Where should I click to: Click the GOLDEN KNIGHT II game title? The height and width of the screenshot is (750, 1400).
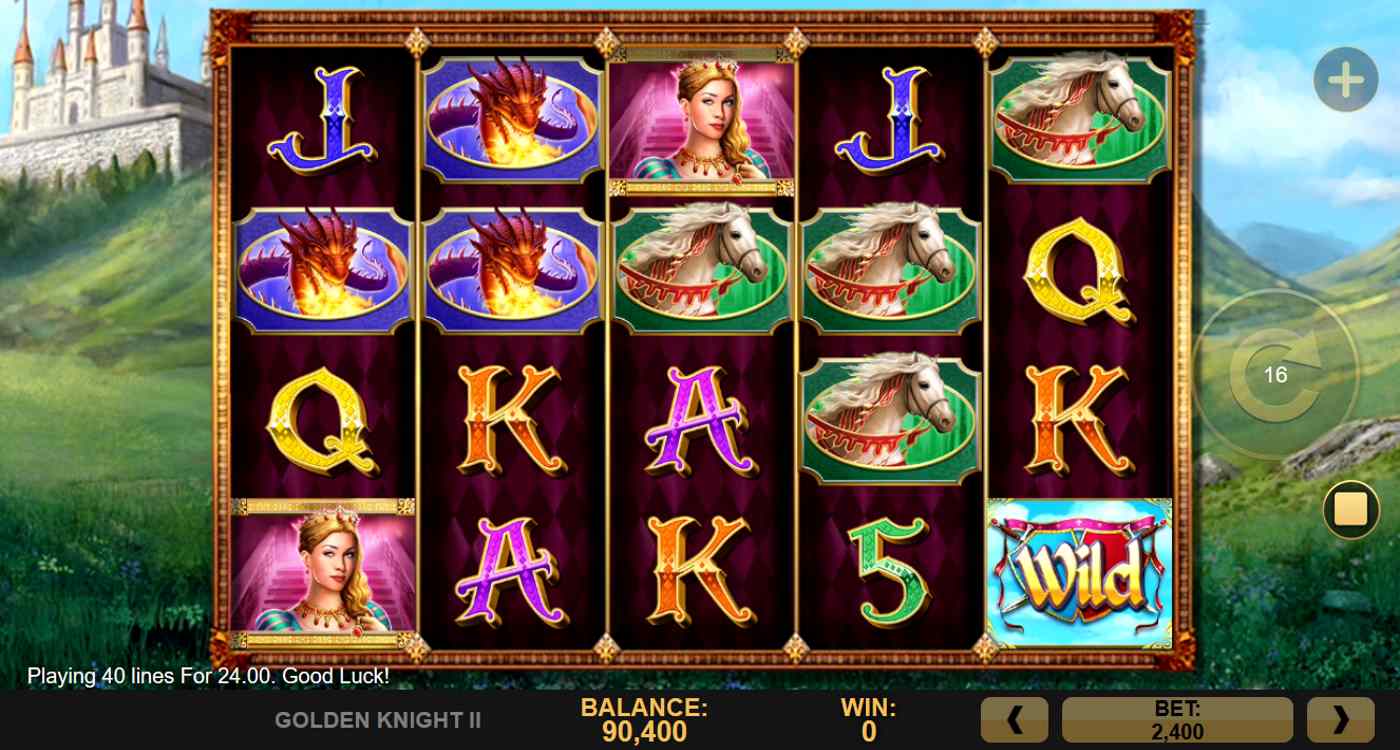coord(378,720)
